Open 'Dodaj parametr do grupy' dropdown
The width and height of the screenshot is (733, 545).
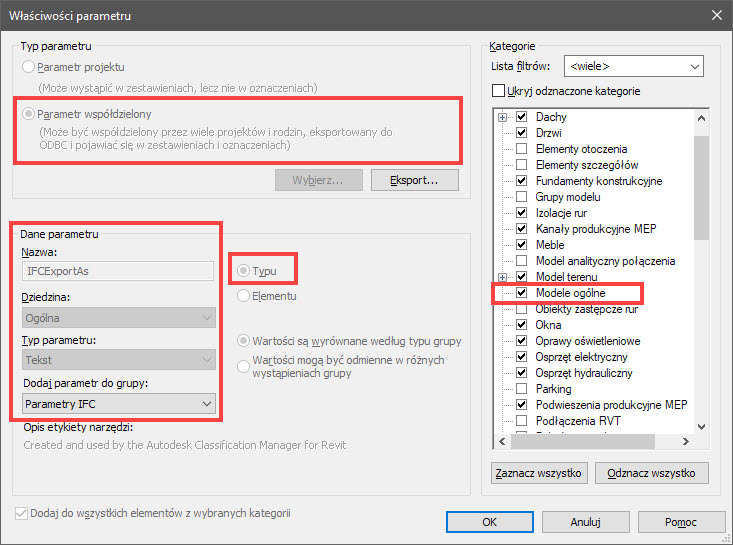coord(118,403)
